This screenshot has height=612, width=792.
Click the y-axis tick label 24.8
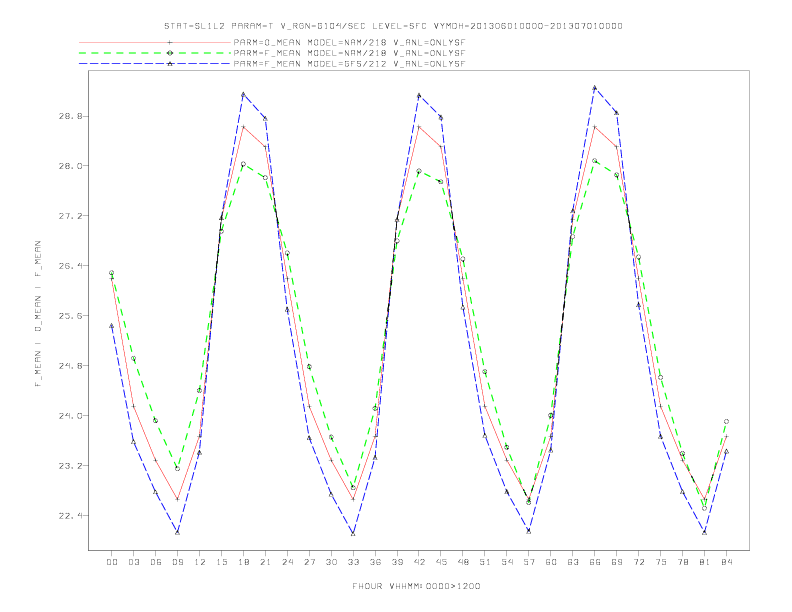pyautogui.click(x=69, y=366)
